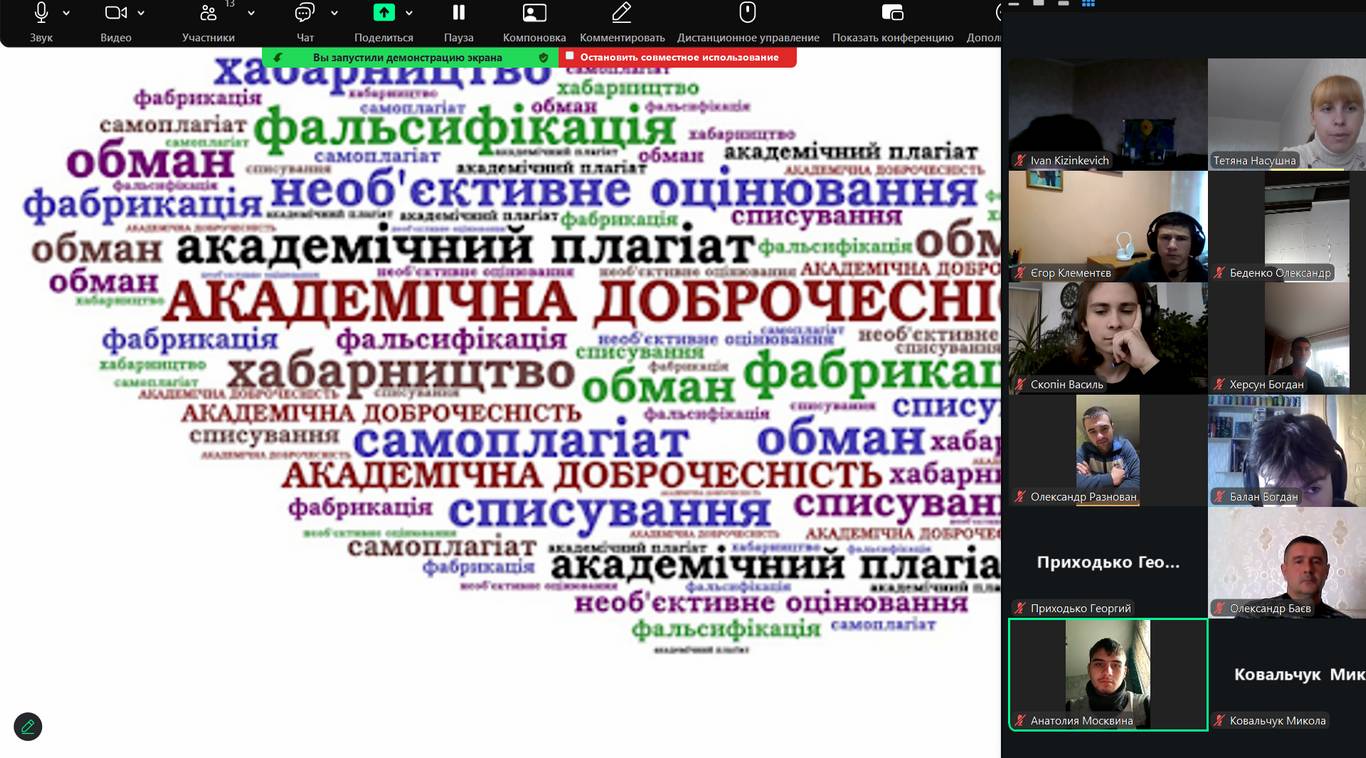Image resolution: width=1366 pixels, height=758 pixels.
Task: Expand the arrow next to Видео
Action: click(x=141, y=13)
